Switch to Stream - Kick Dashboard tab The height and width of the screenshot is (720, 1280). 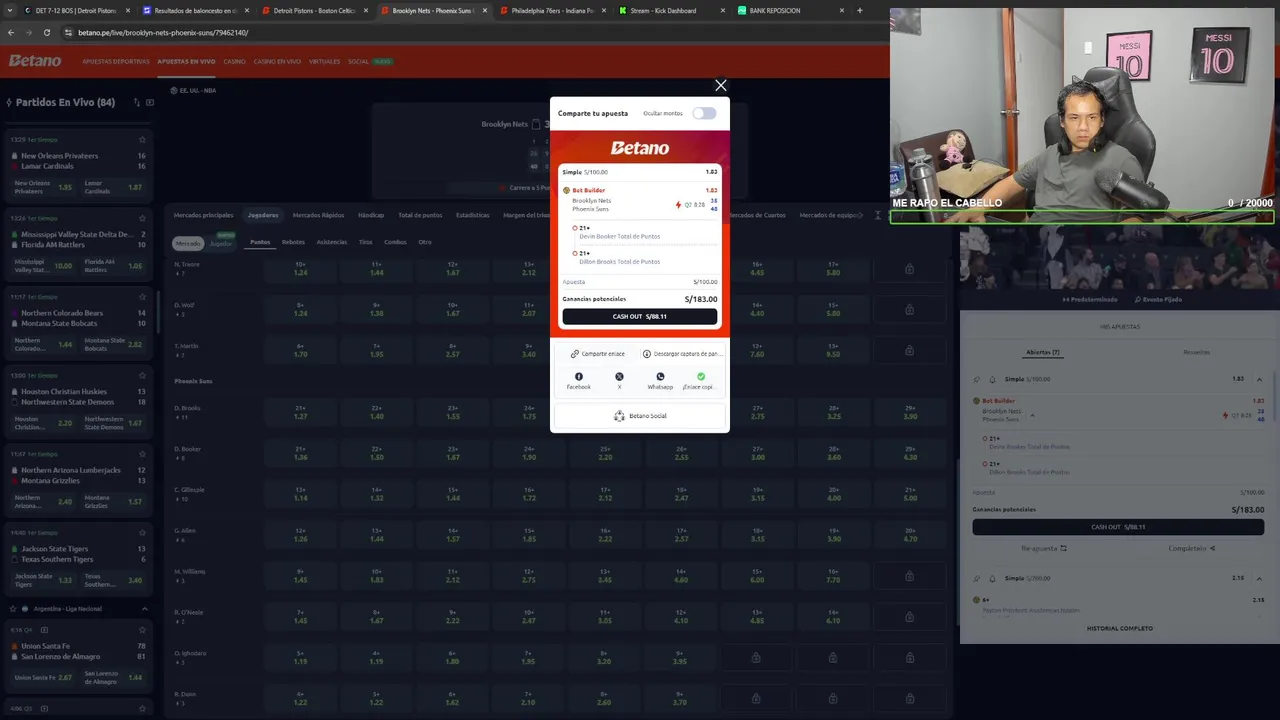664,10
